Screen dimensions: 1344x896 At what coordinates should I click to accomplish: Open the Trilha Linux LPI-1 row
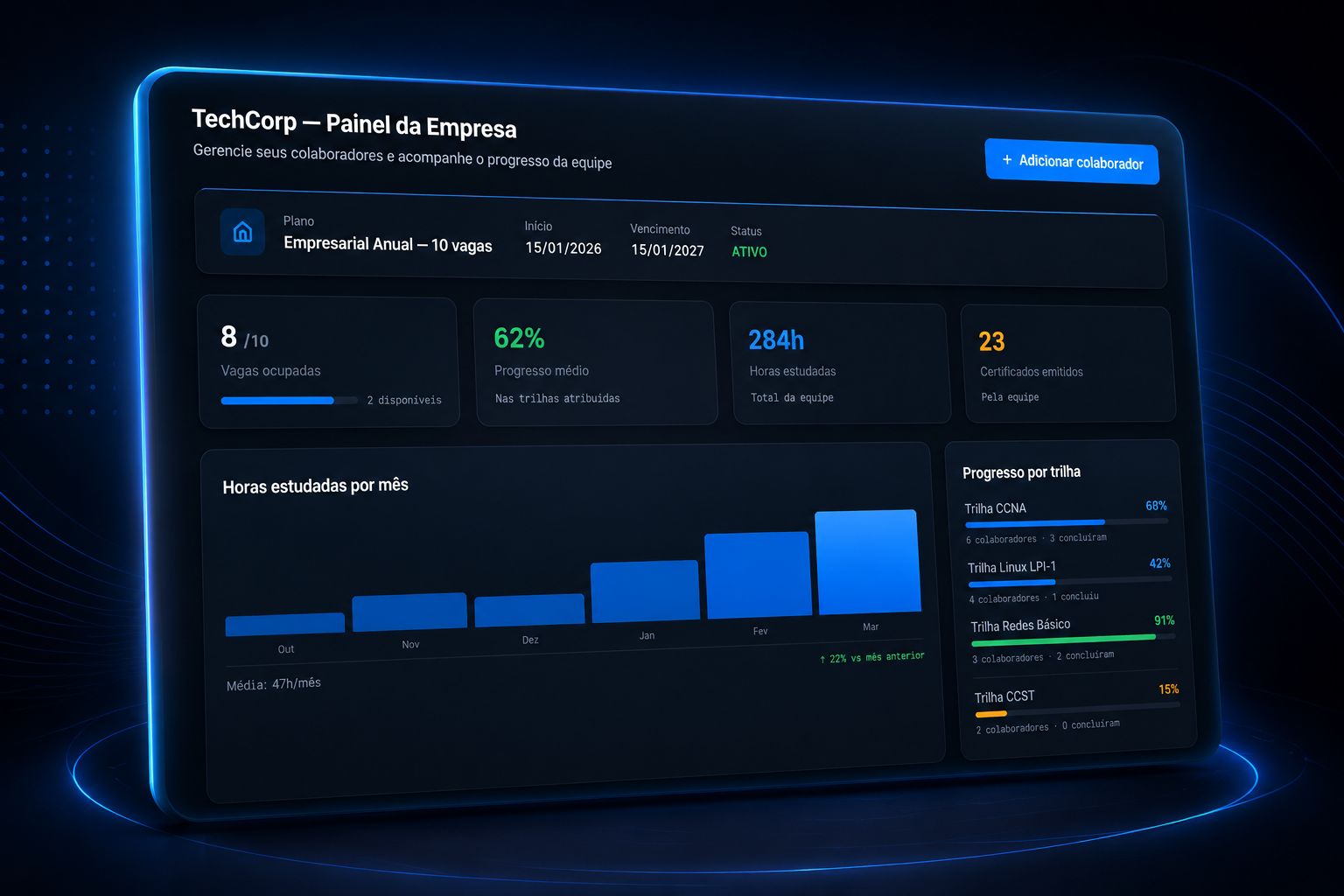1069,580
